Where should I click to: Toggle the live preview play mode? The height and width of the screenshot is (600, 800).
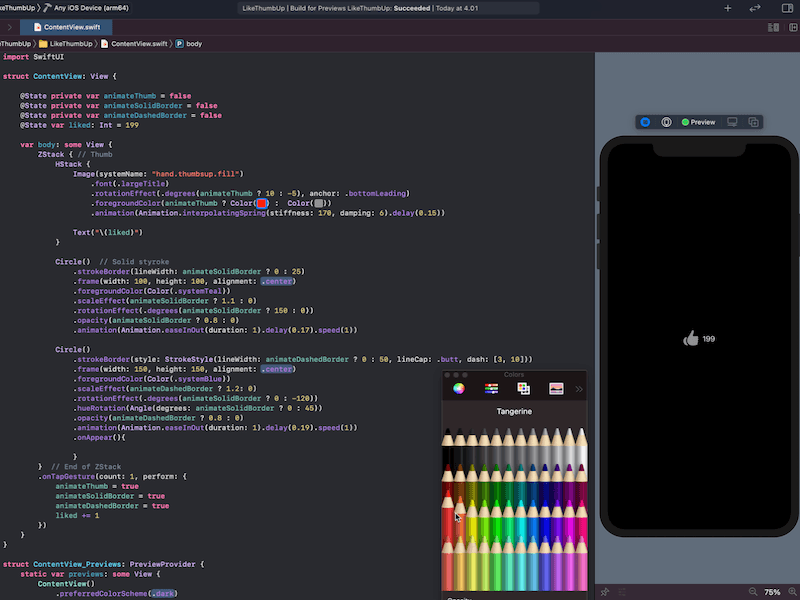(645, 122)
